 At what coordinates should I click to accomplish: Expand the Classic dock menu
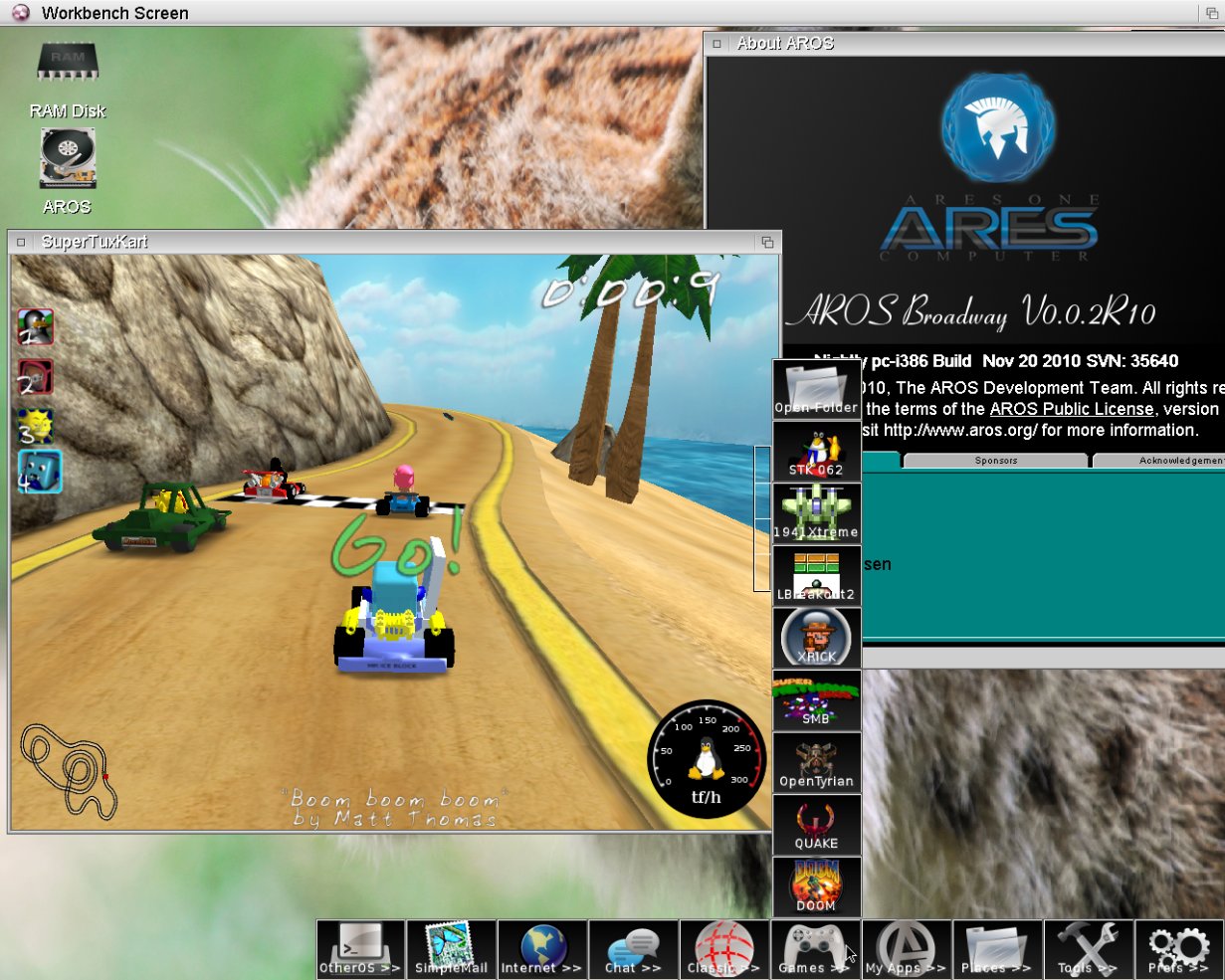[x=723, y=949]
